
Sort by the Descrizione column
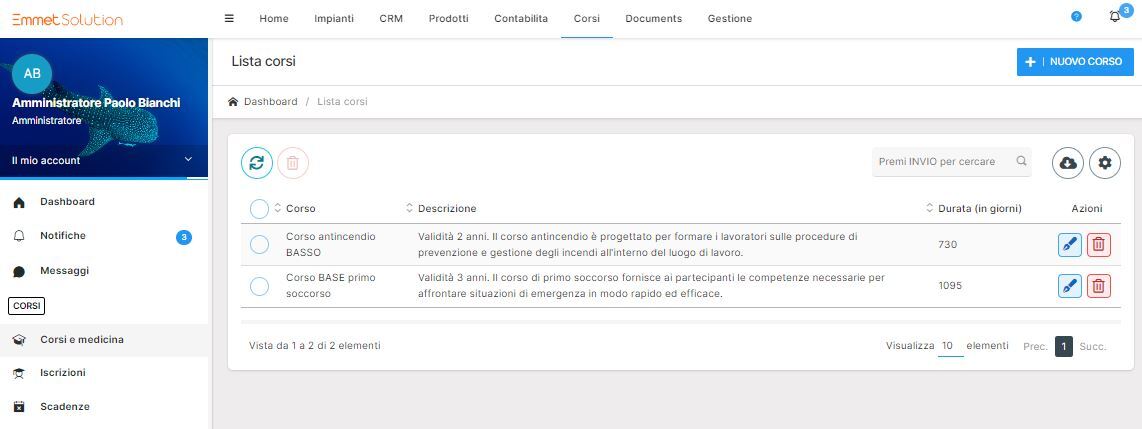click(x=446, y=208)
